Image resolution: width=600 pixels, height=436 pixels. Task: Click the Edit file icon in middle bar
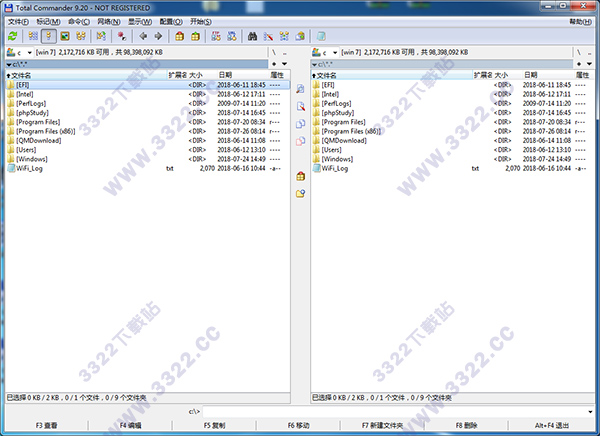point(300,106)
